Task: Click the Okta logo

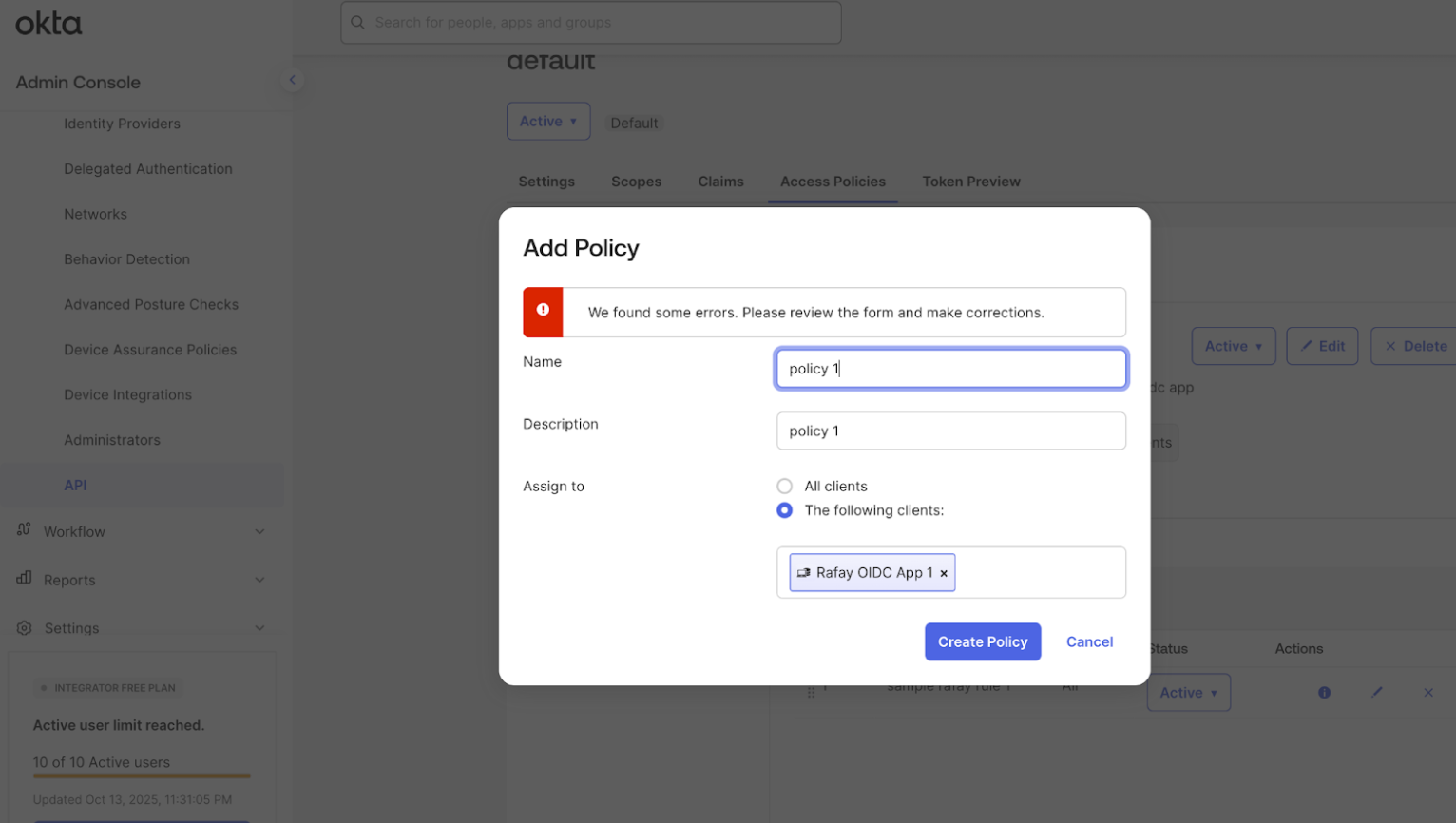Action: 48,24
